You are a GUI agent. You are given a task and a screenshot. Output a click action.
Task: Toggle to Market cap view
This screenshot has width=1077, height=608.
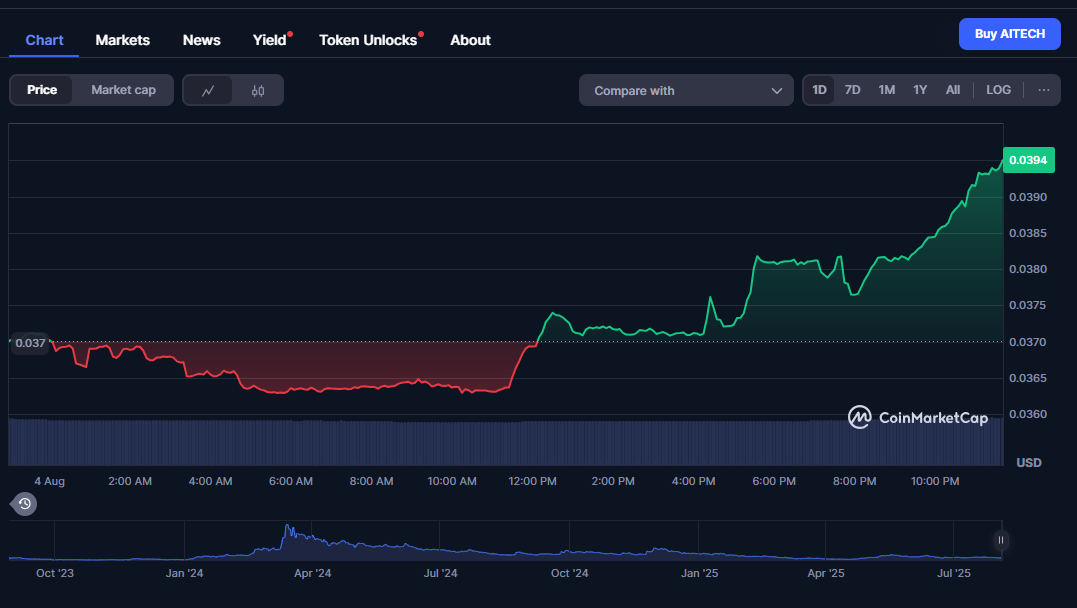(123, 90)
